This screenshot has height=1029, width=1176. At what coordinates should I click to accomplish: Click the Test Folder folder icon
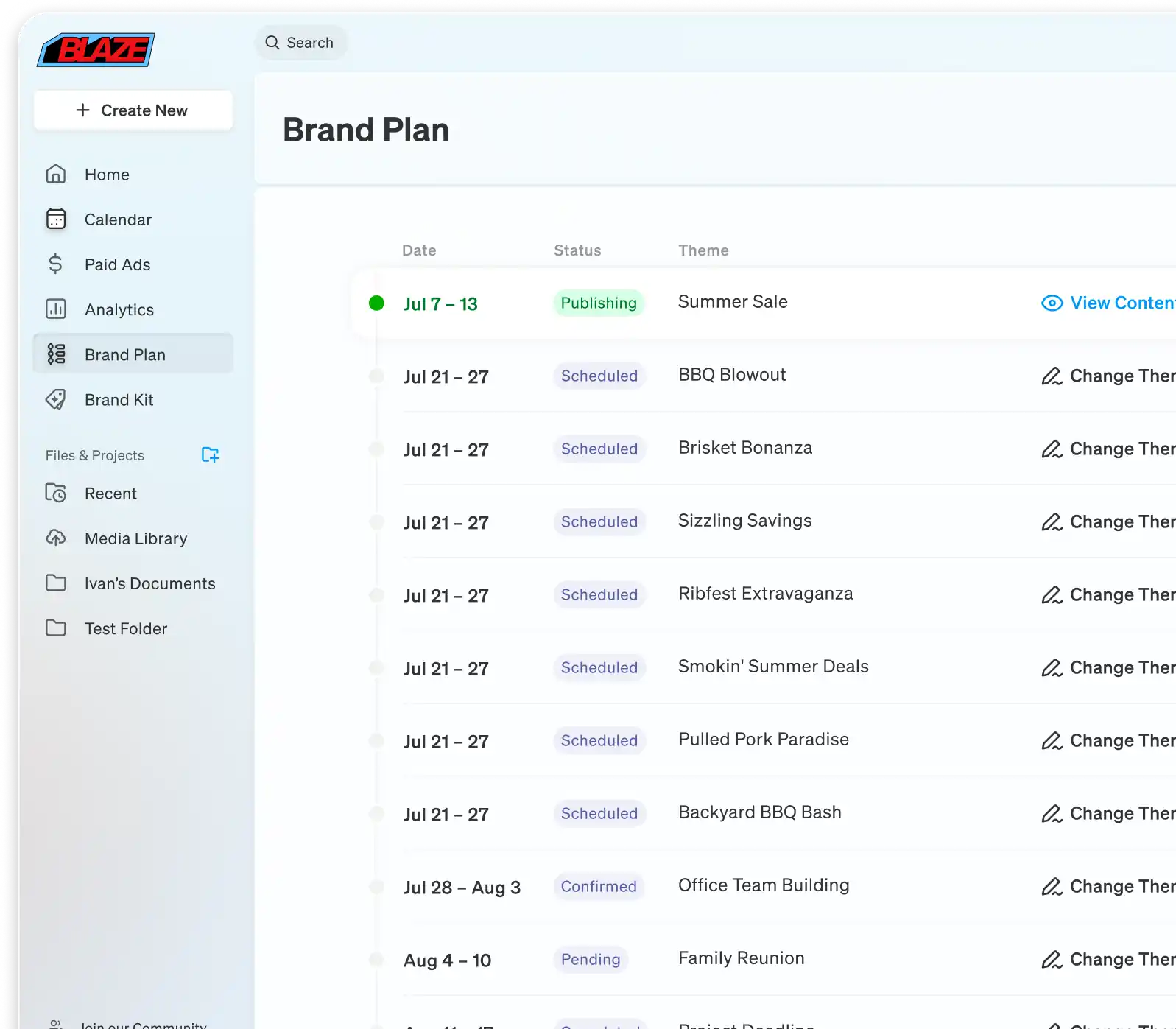click(x=56, y=628)
